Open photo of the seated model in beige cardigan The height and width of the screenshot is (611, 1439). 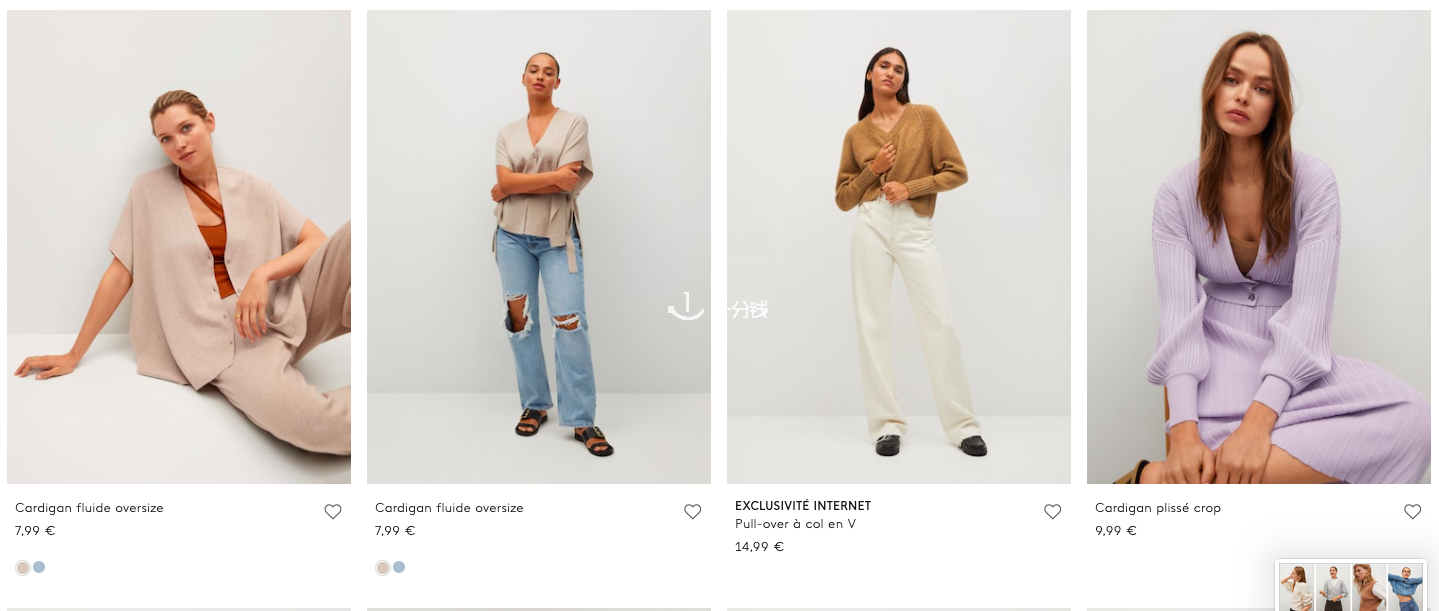(179, 247)
